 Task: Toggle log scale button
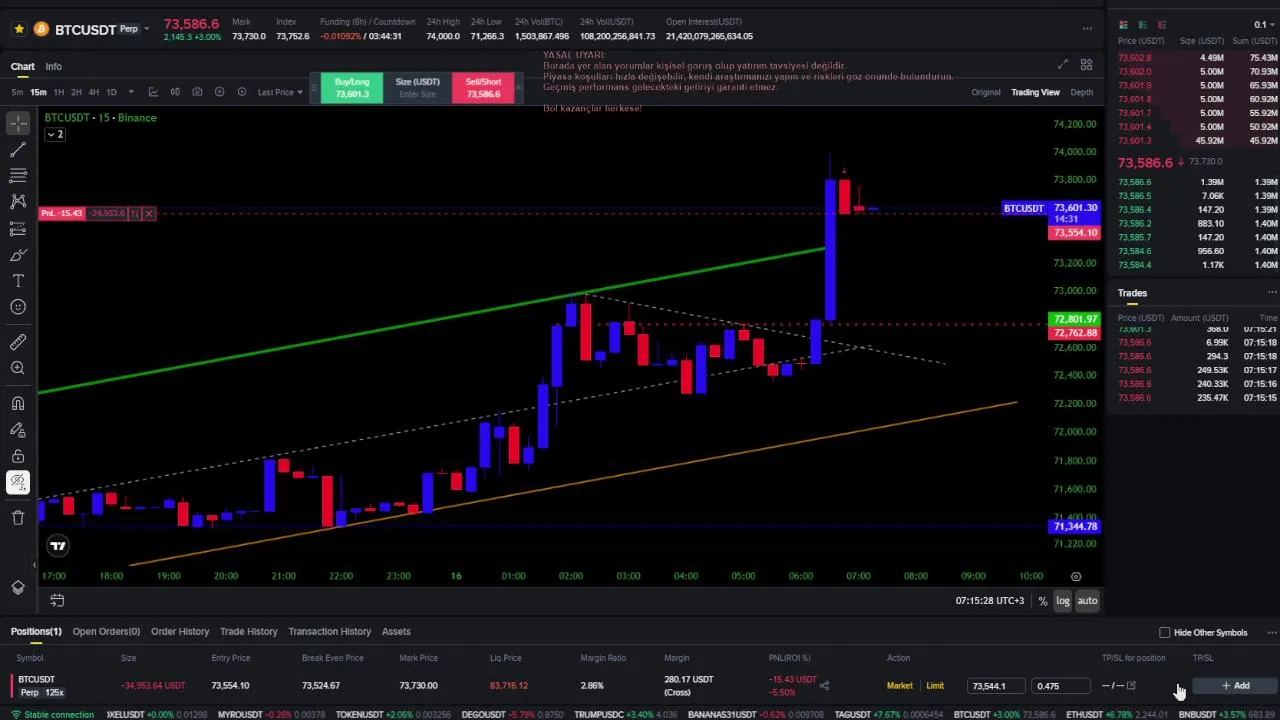(1062, 601)
